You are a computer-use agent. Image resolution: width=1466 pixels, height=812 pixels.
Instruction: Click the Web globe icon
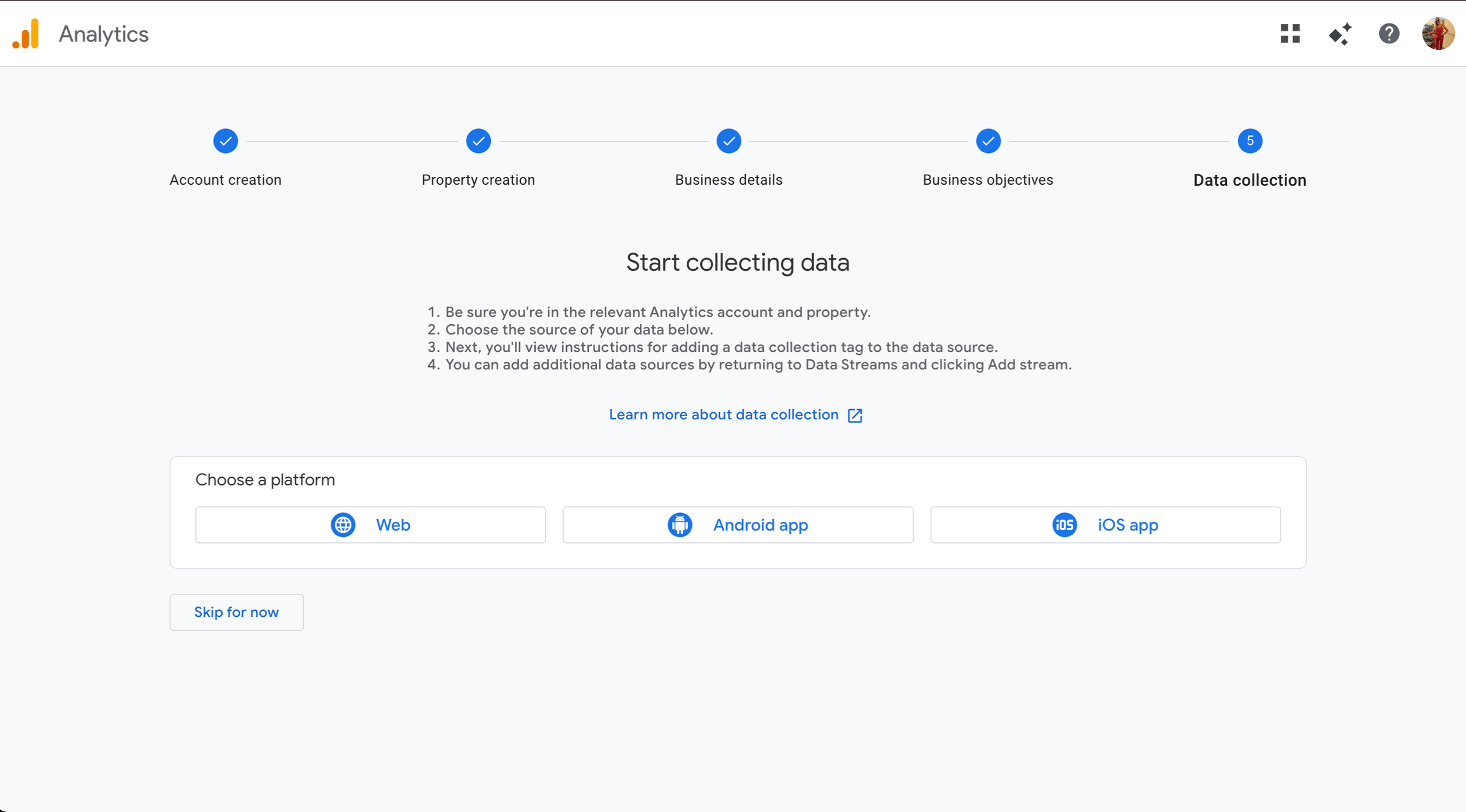[x=343, y=525]
